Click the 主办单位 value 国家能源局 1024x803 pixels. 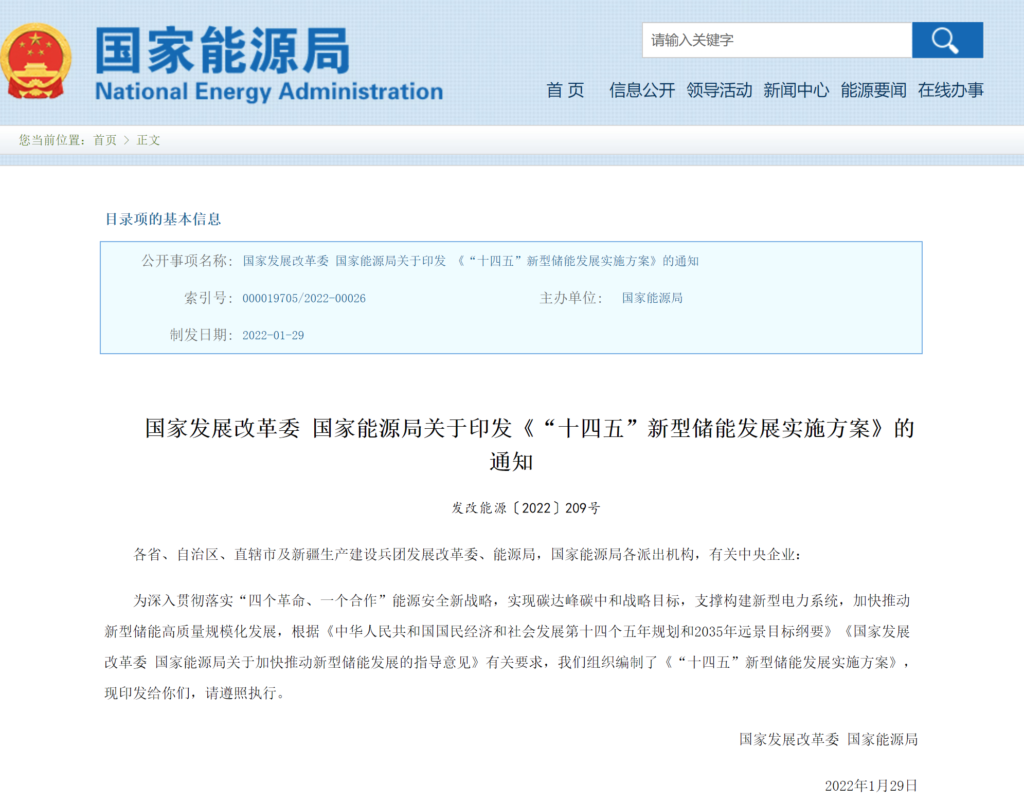click(652, 298)
